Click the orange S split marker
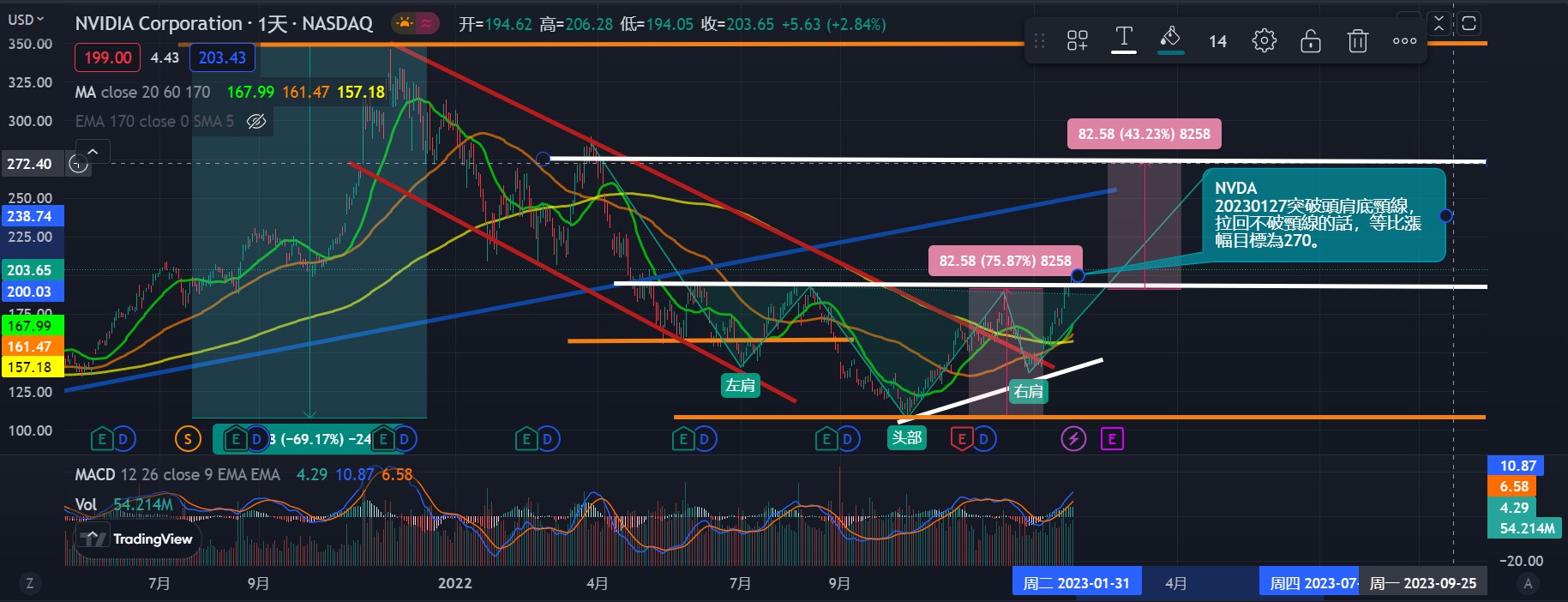1568x602 pixels. click(x=188, y=439)
